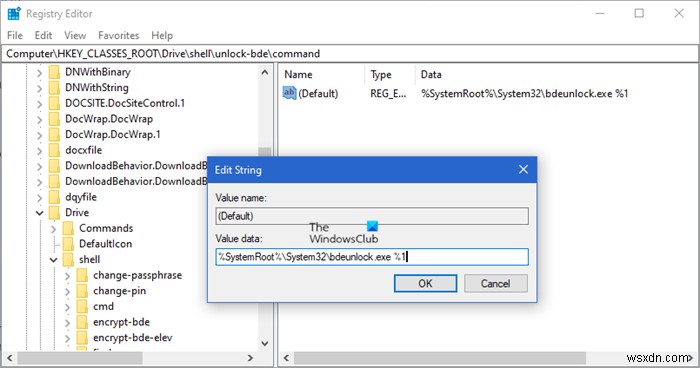Select the (Default) value name
700x368 pixels.
(x=318, y=93)
